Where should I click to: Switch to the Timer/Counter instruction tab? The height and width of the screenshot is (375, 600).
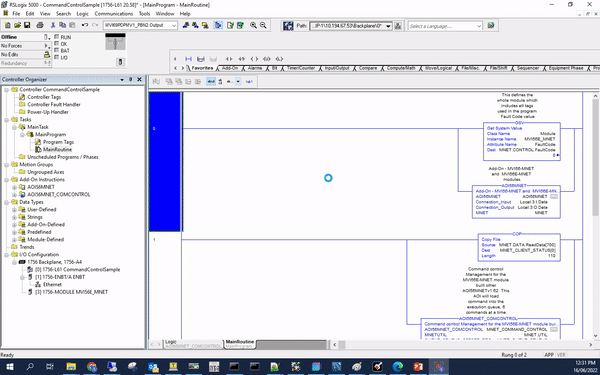click(x=301, y=68)
